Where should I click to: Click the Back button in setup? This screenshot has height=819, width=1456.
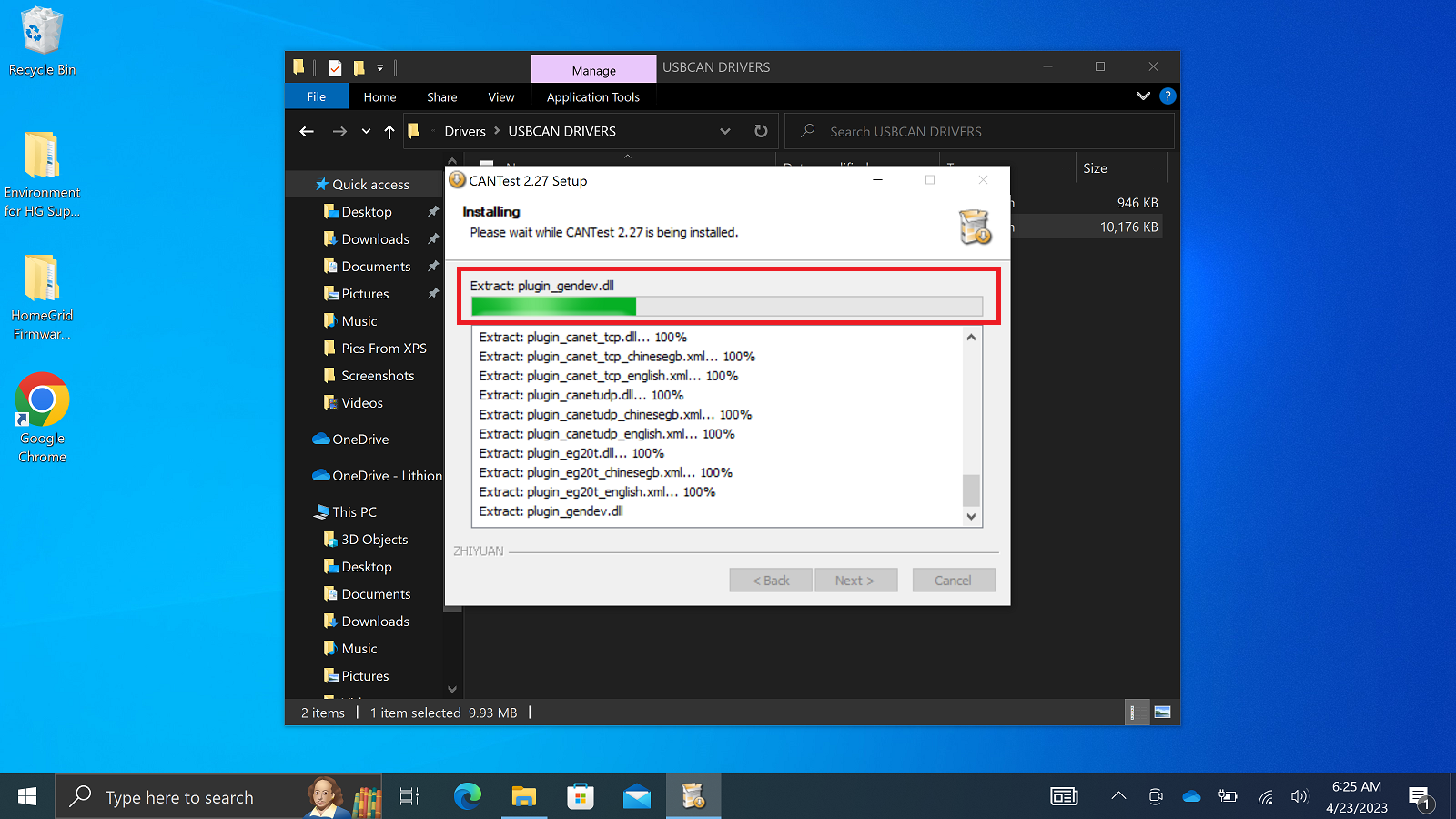tap(771, 581)
